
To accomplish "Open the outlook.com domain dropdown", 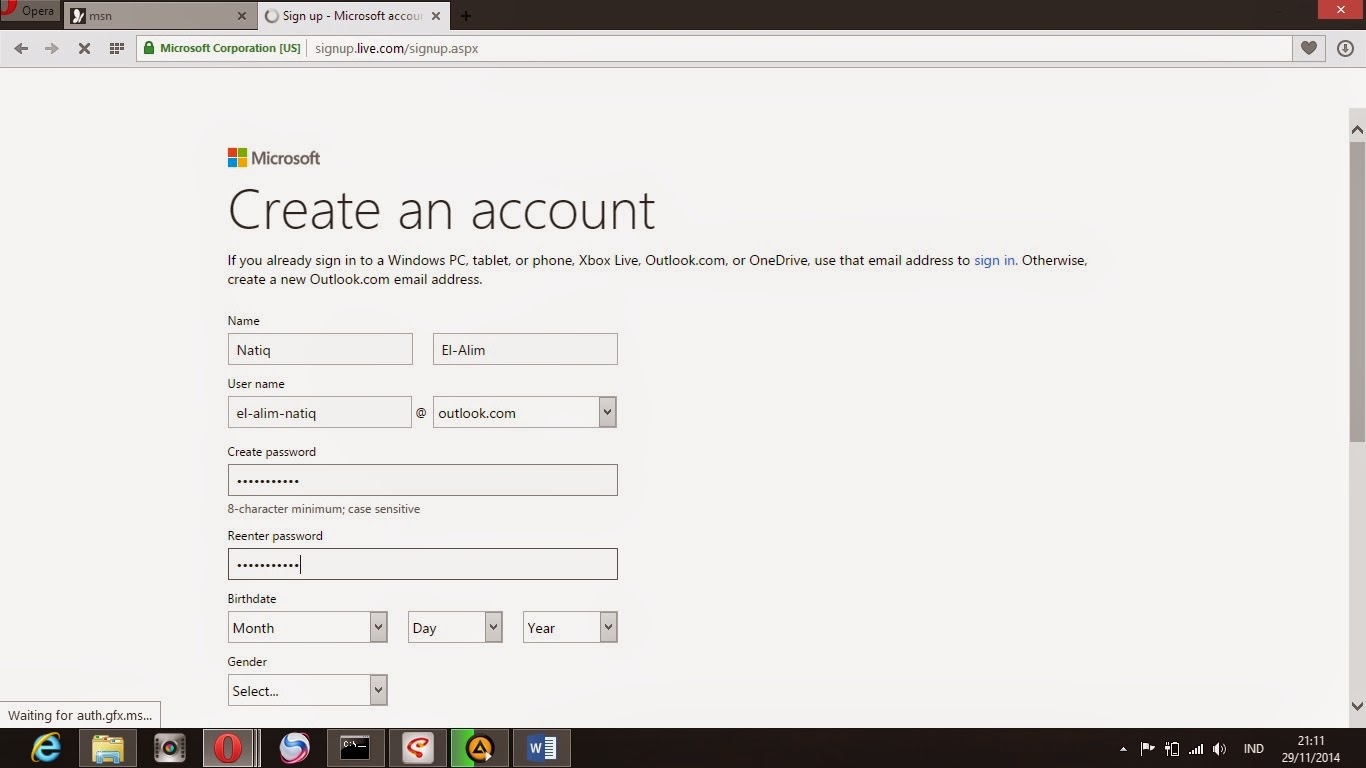I will pos(525,412).
